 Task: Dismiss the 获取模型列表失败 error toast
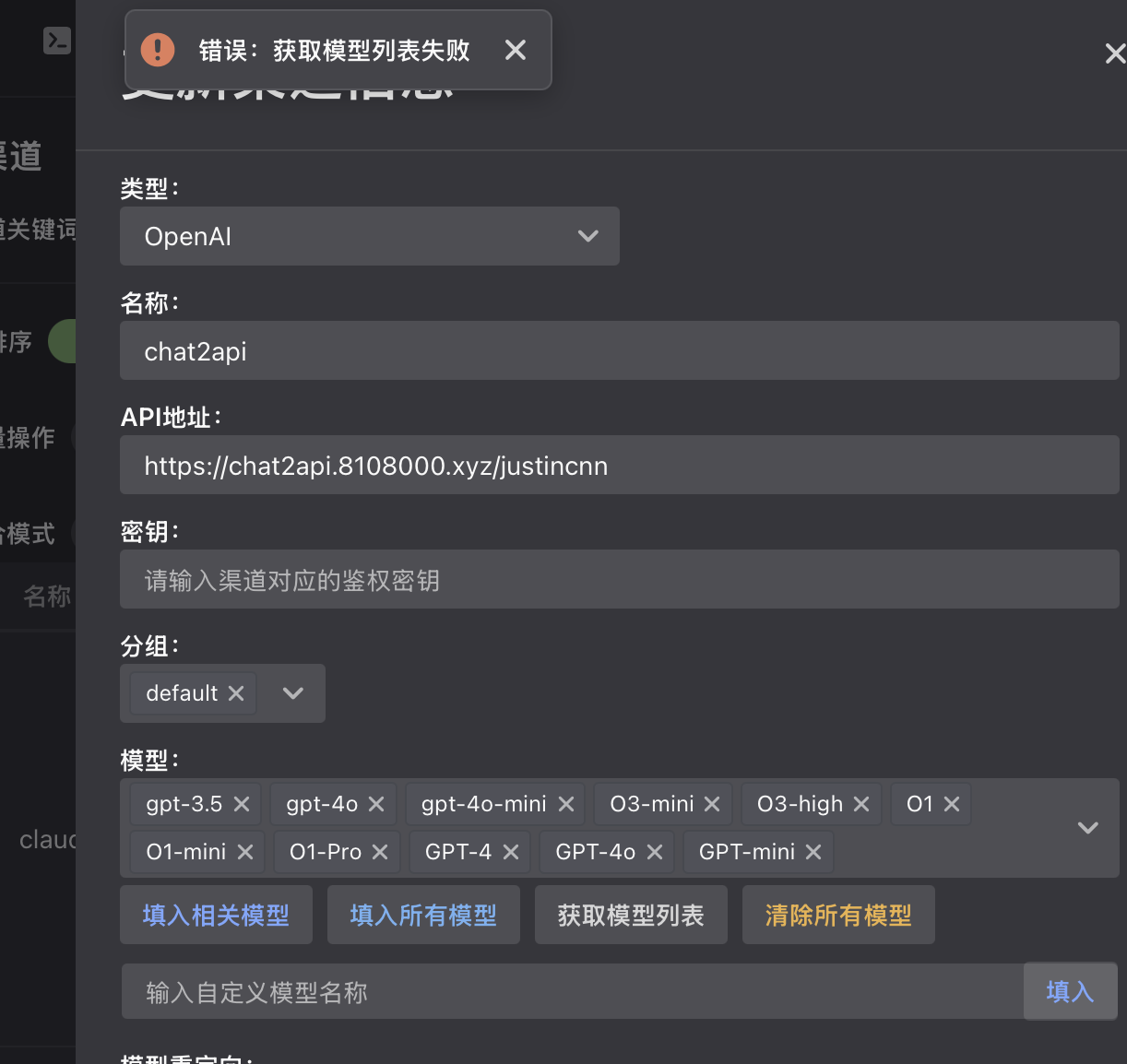[x=515, y=51]
